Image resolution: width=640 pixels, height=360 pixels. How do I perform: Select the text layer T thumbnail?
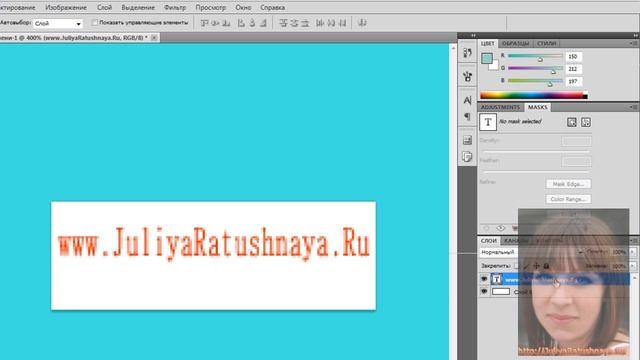(x=497, y=279)
